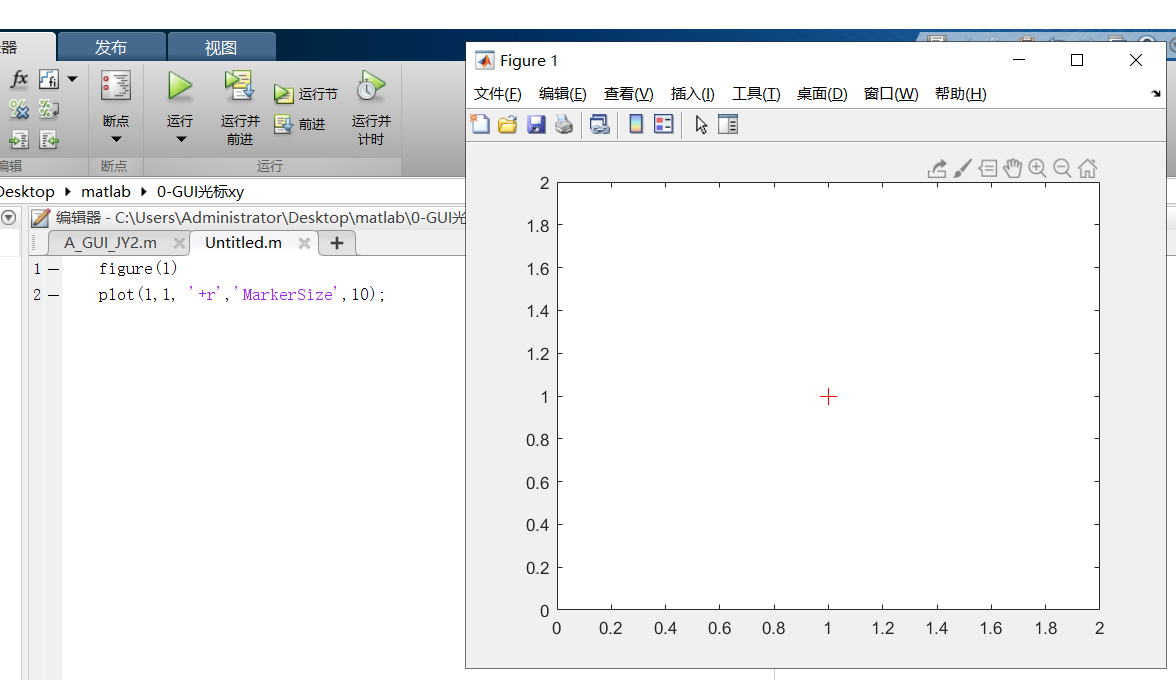Image resolution: width=1176 pixels, height=680 pixels.
Task: Open the 工具(T) menu in Figure 1
Action: point(756,93)
